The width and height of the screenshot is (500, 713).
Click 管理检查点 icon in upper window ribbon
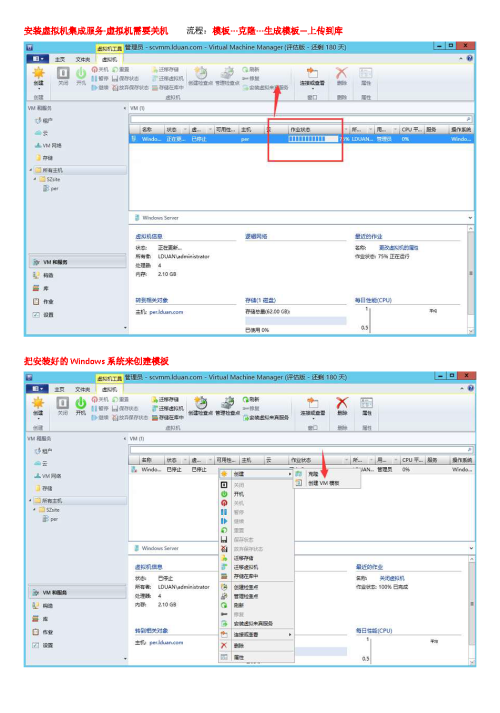click(227, 73)
